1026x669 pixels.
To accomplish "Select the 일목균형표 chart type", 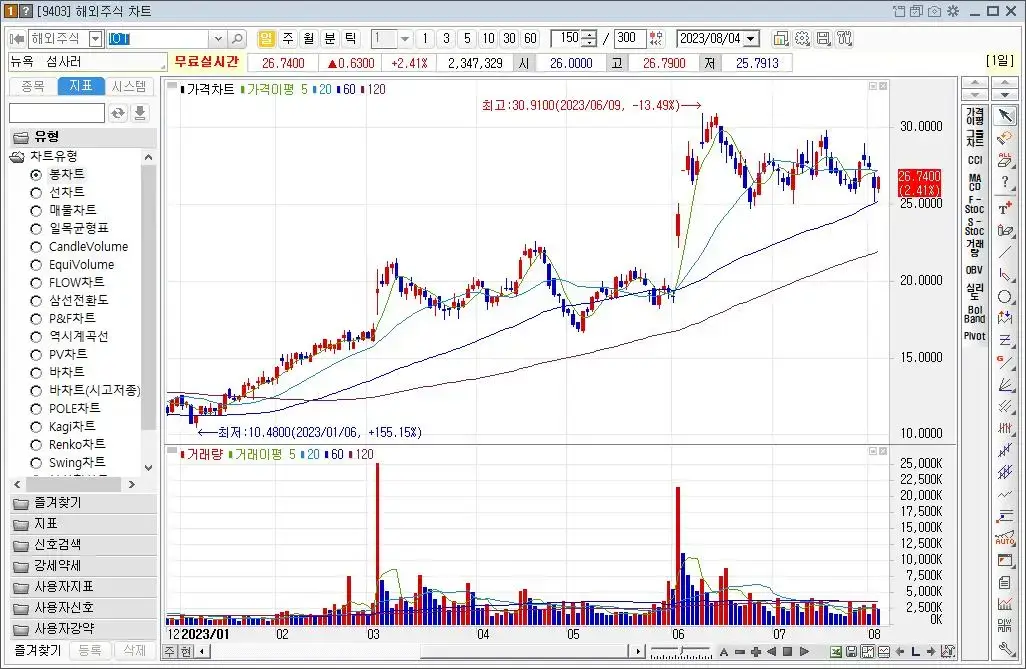I will [x=69, y=228].
